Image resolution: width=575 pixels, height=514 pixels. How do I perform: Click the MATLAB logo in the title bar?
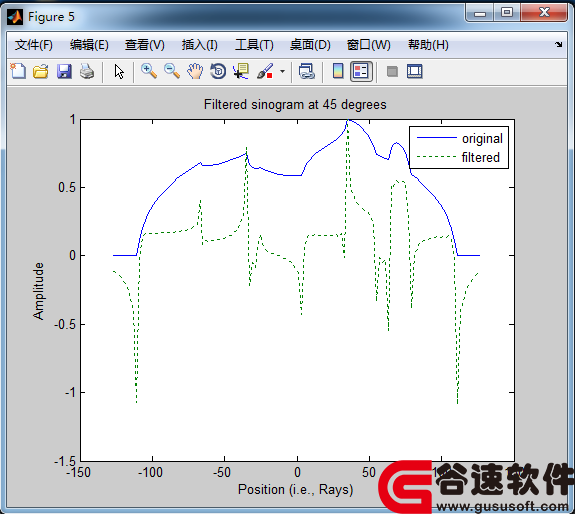[15, 17]
